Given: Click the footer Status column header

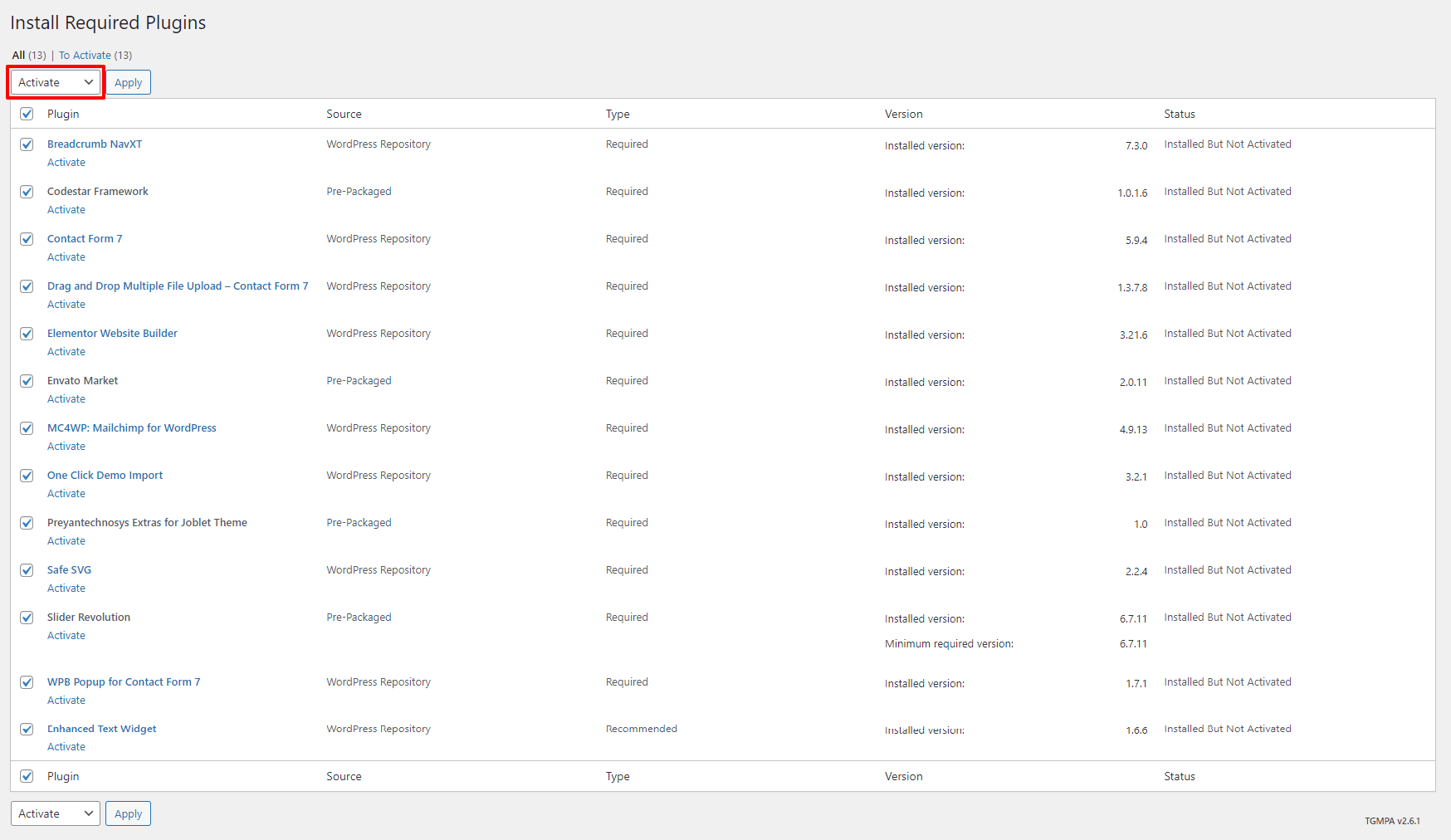Looking at the screenshot, I should pos(1180,776).
